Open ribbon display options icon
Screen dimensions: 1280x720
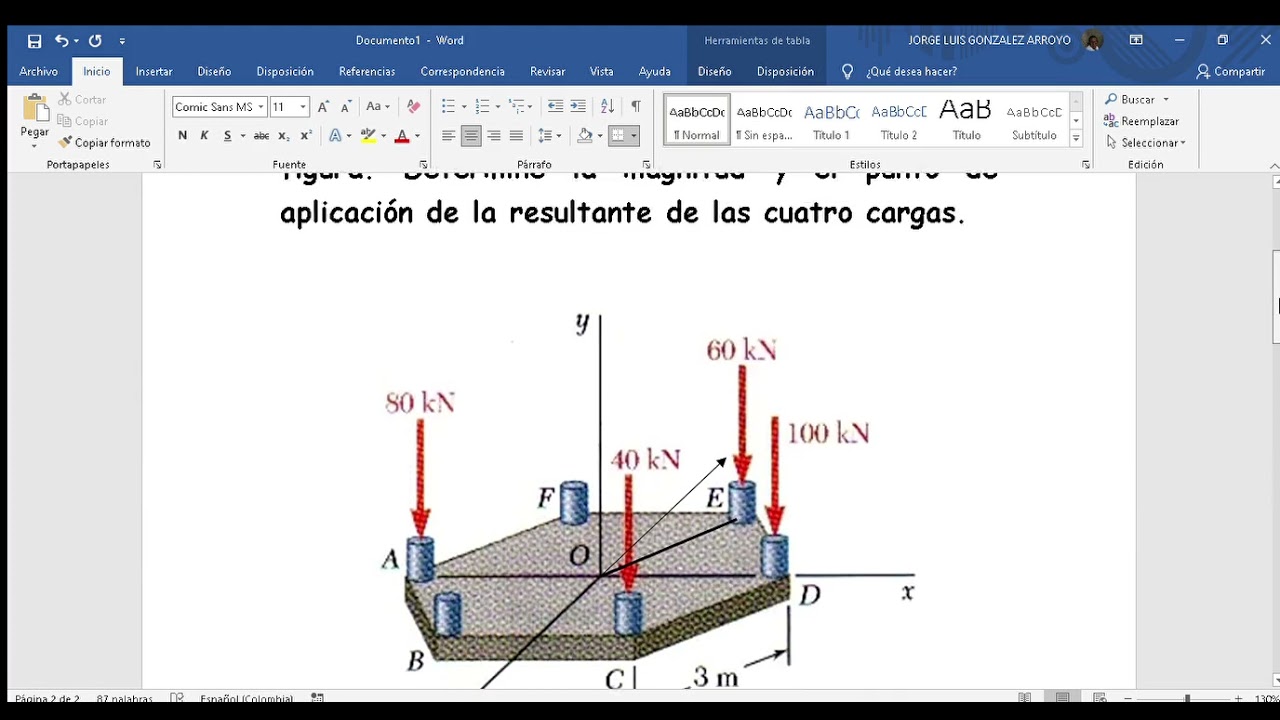1136,41
